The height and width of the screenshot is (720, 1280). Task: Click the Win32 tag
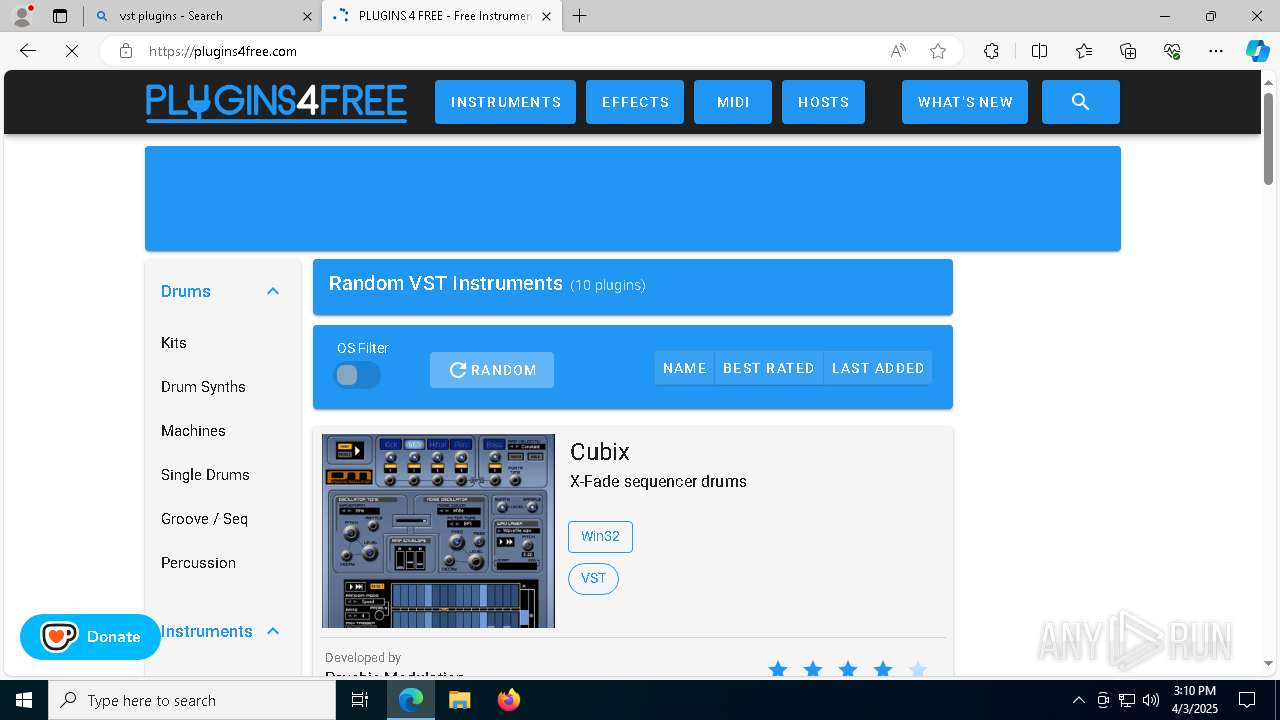point(600,536)
